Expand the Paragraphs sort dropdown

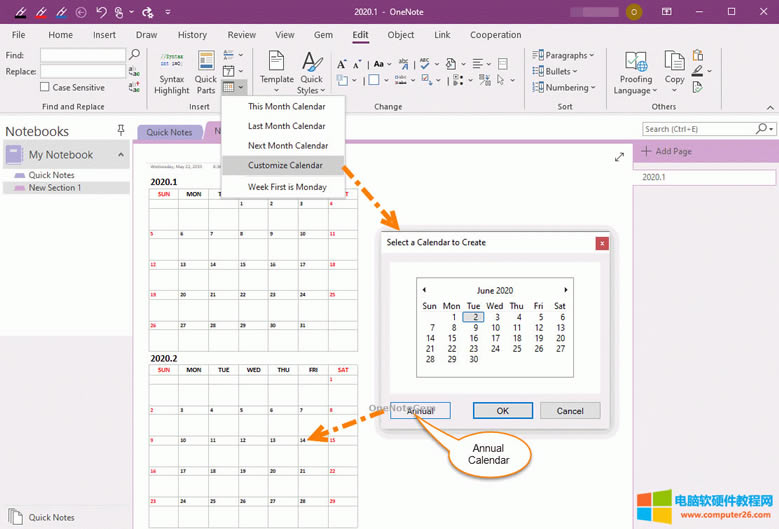(565, 55)
